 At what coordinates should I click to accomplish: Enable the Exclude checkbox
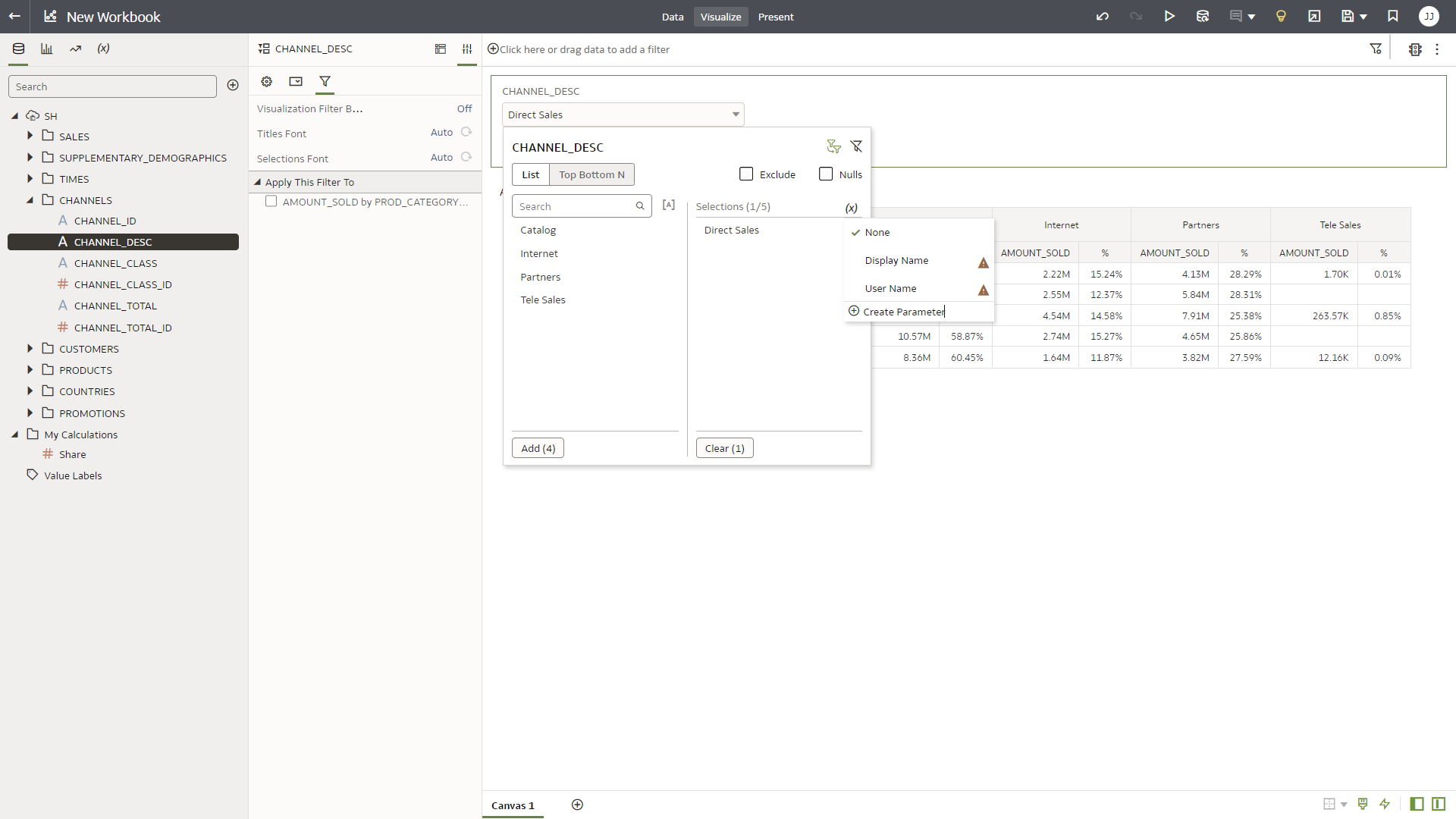point(746,174)
